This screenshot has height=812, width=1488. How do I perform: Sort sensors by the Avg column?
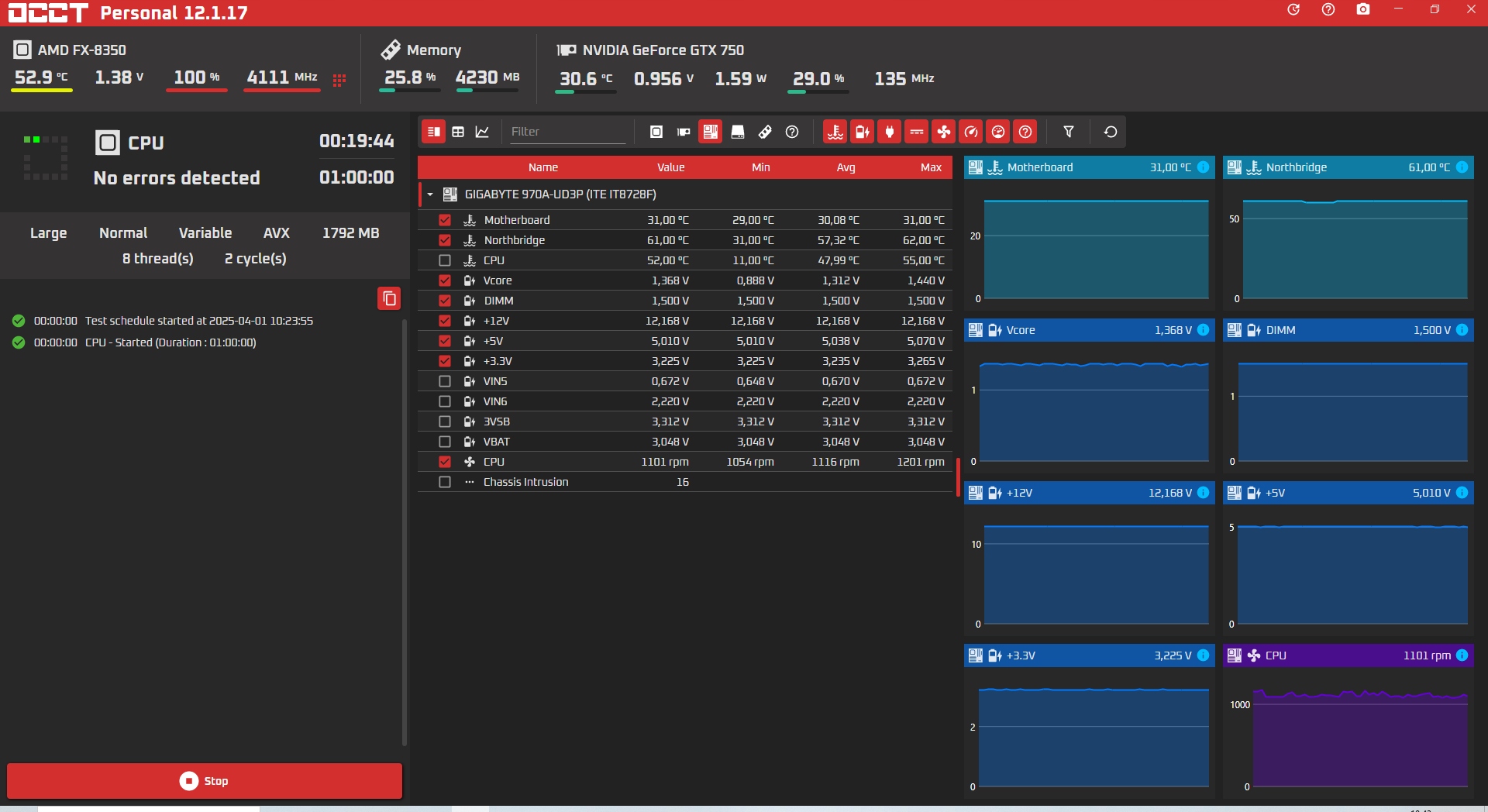click(x=846, y=167)
